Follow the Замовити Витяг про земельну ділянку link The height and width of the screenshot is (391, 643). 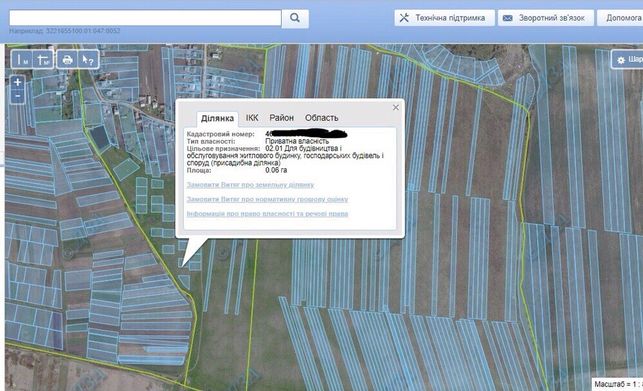pos(250,185)
